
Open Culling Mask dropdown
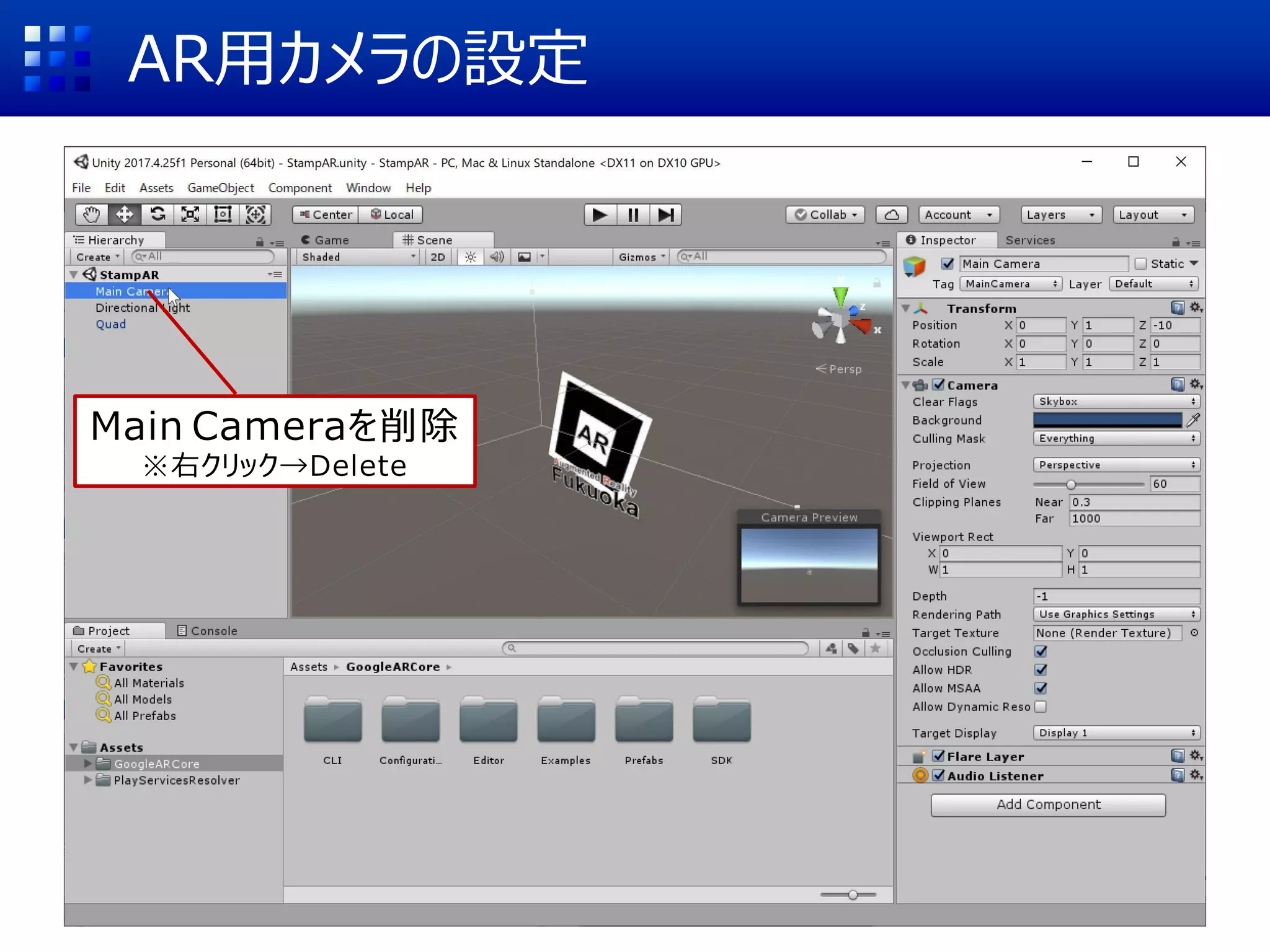pyautogui.click(x=1117, y=438)
